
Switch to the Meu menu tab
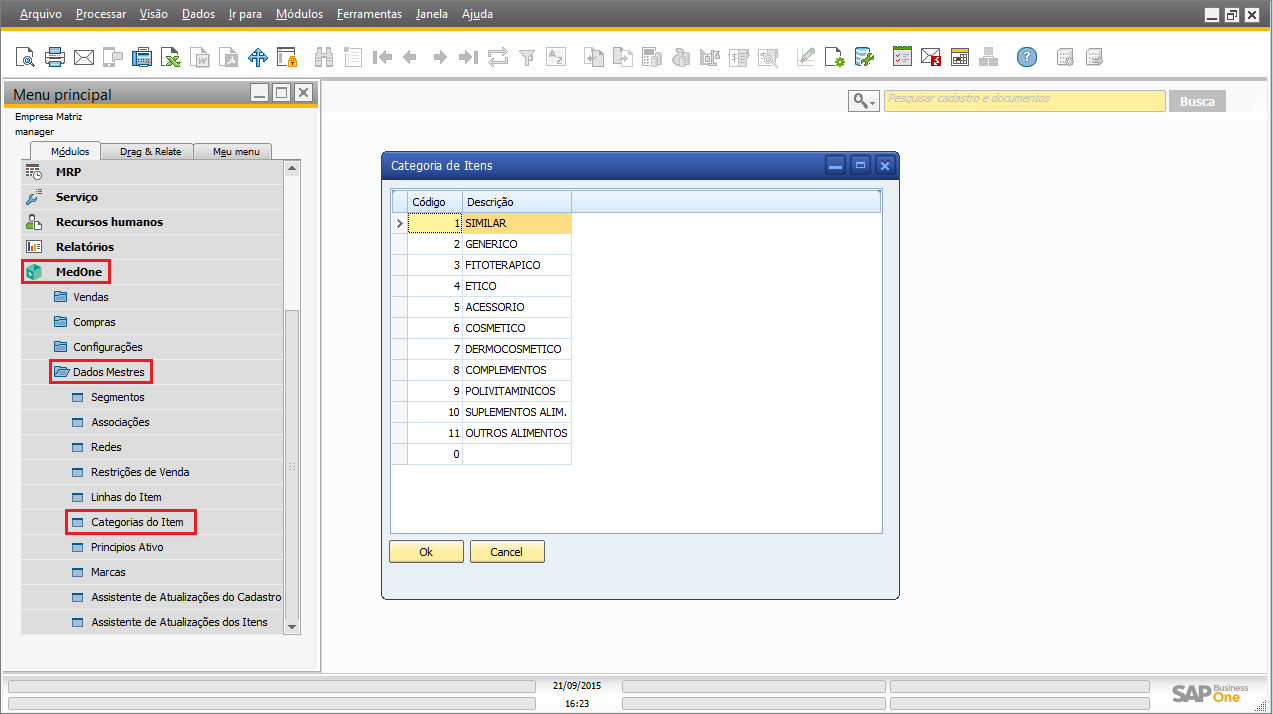point(236,151)
